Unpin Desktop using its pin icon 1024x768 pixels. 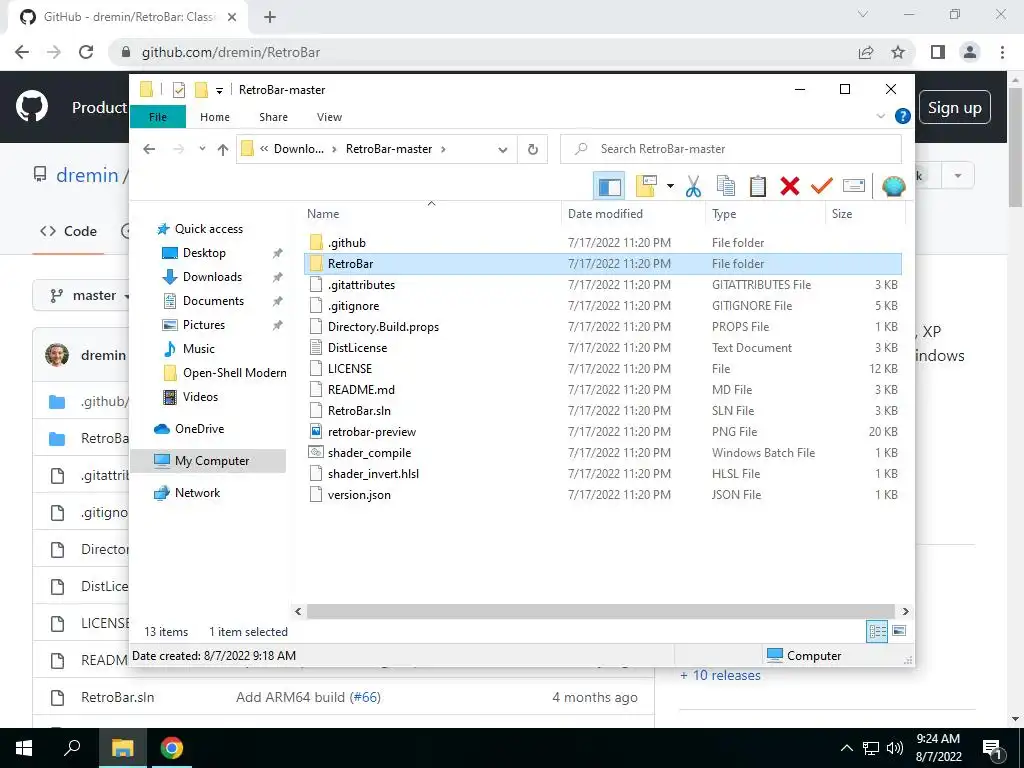[x=278, y=253]
